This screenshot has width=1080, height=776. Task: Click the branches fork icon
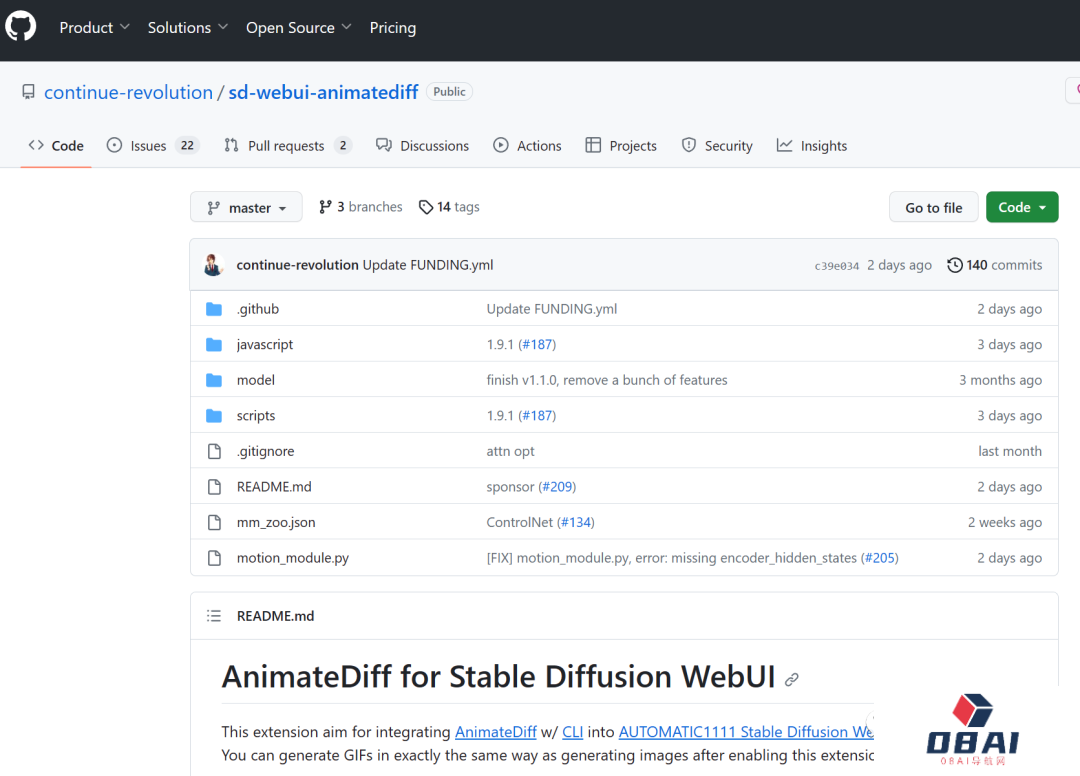tap(325, 207)
